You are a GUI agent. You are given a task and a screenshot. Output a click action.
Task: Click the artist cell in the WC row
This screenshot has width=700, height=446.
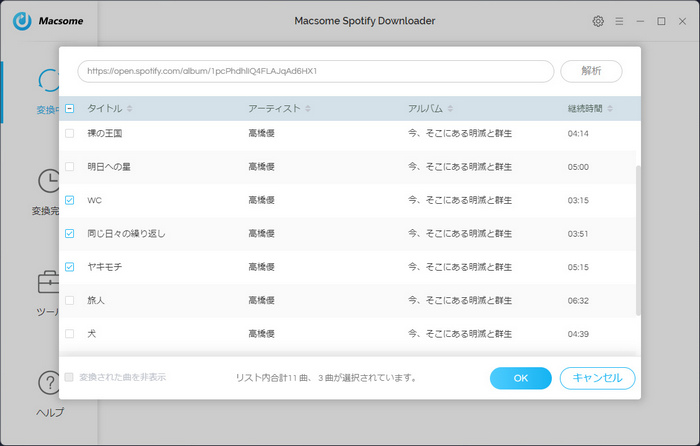click(x=262, y=200)
